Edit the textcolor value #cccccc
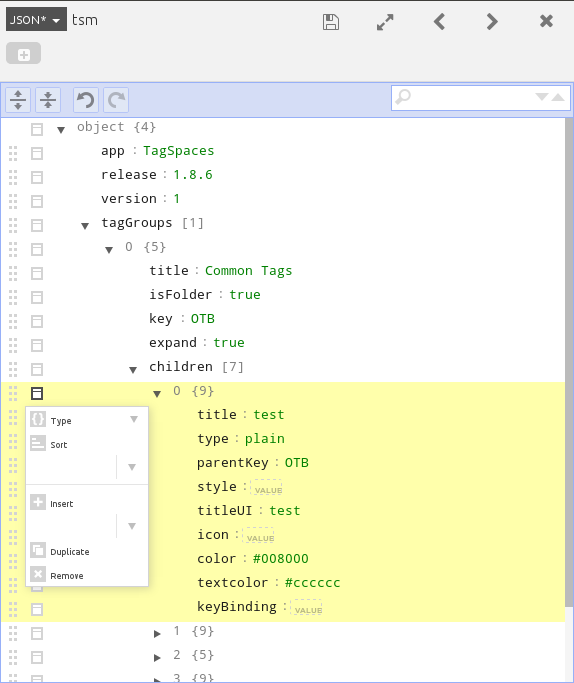 (312, 583)
